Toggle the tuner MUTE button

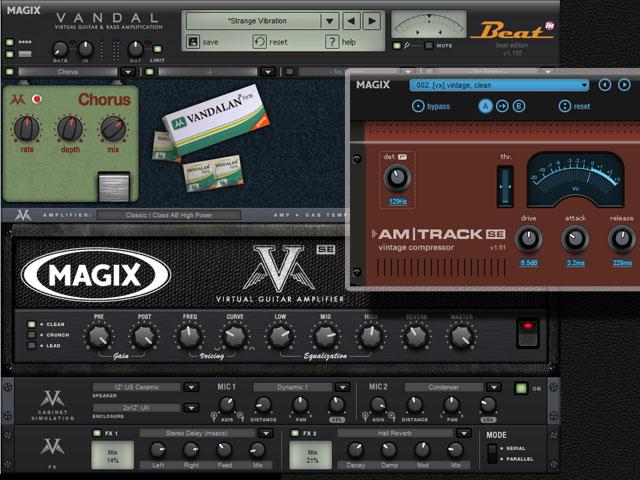pyautogui.click(x=428, y=45)
